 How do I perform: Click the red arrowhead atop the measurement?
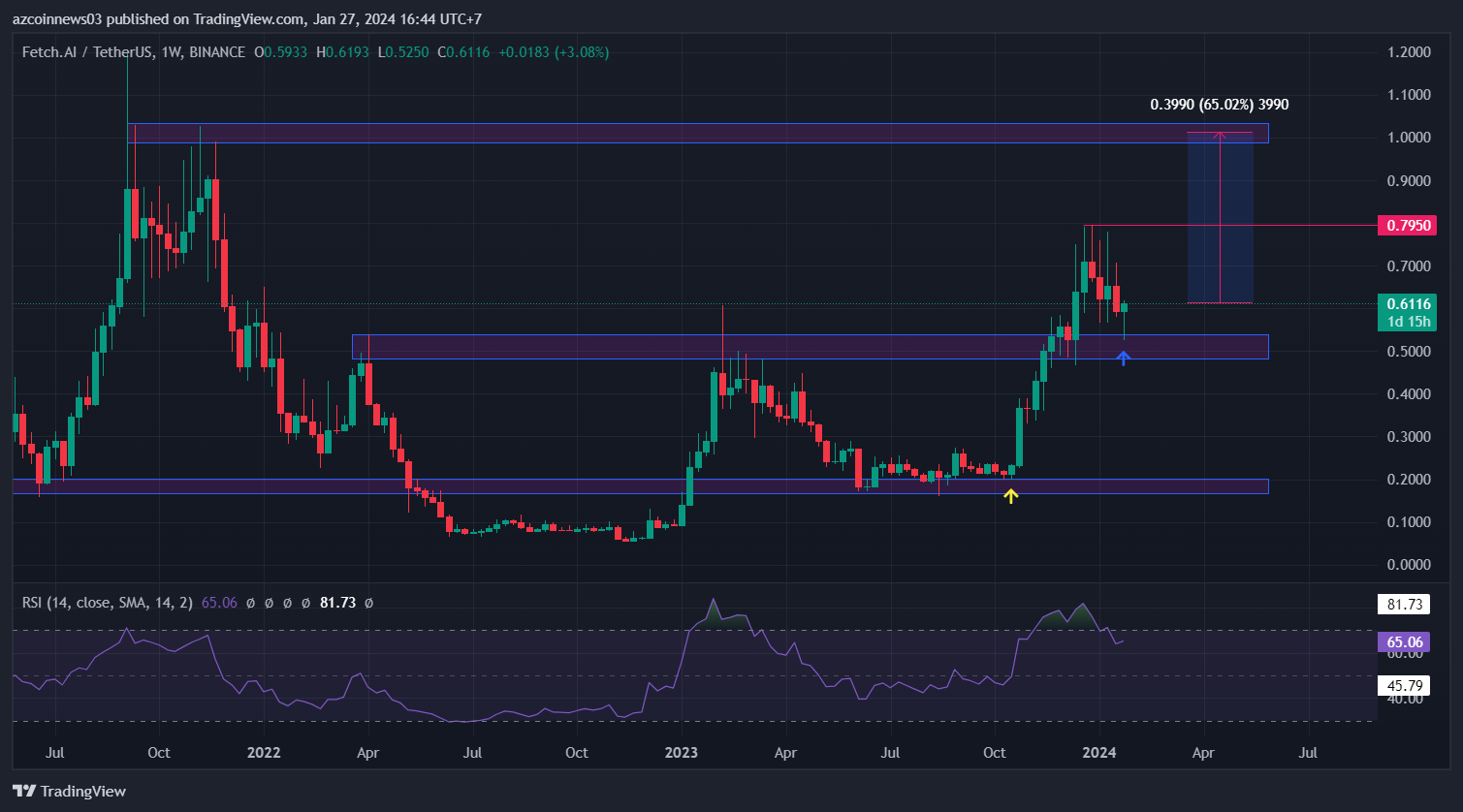pyautogui.click(x=1220, y=135)
